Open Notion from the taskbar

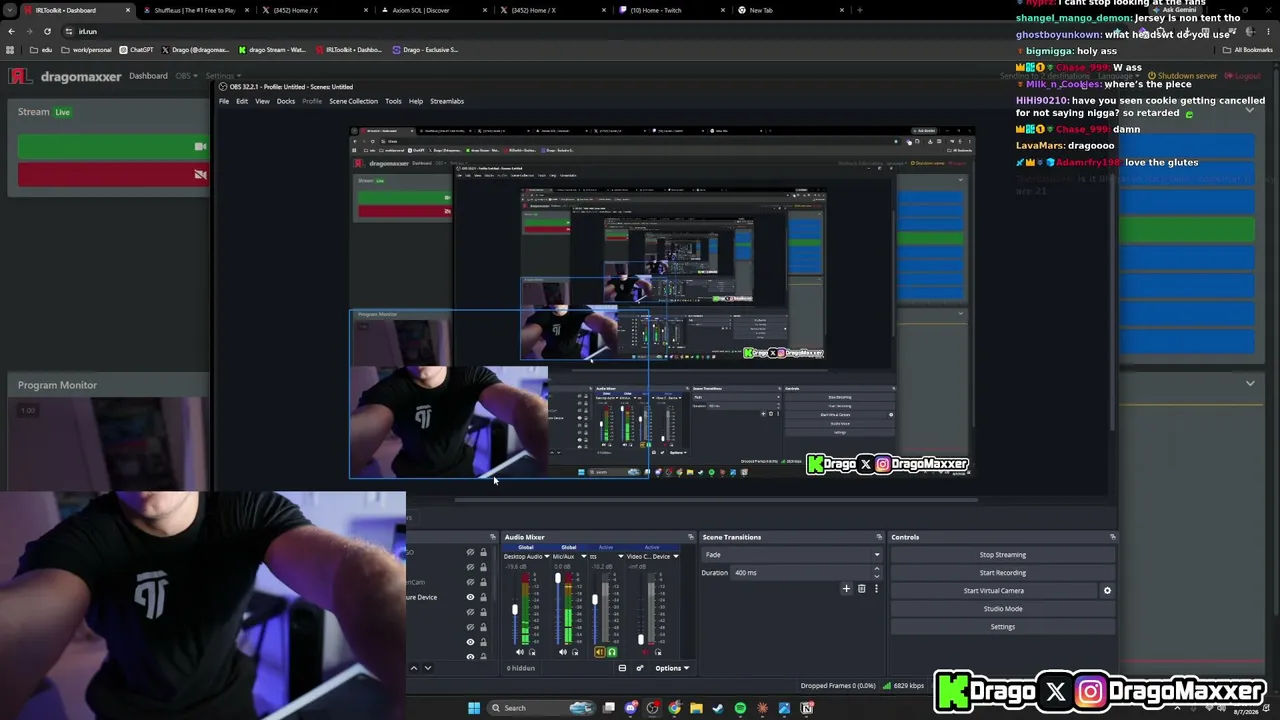(x=807, y=708)
